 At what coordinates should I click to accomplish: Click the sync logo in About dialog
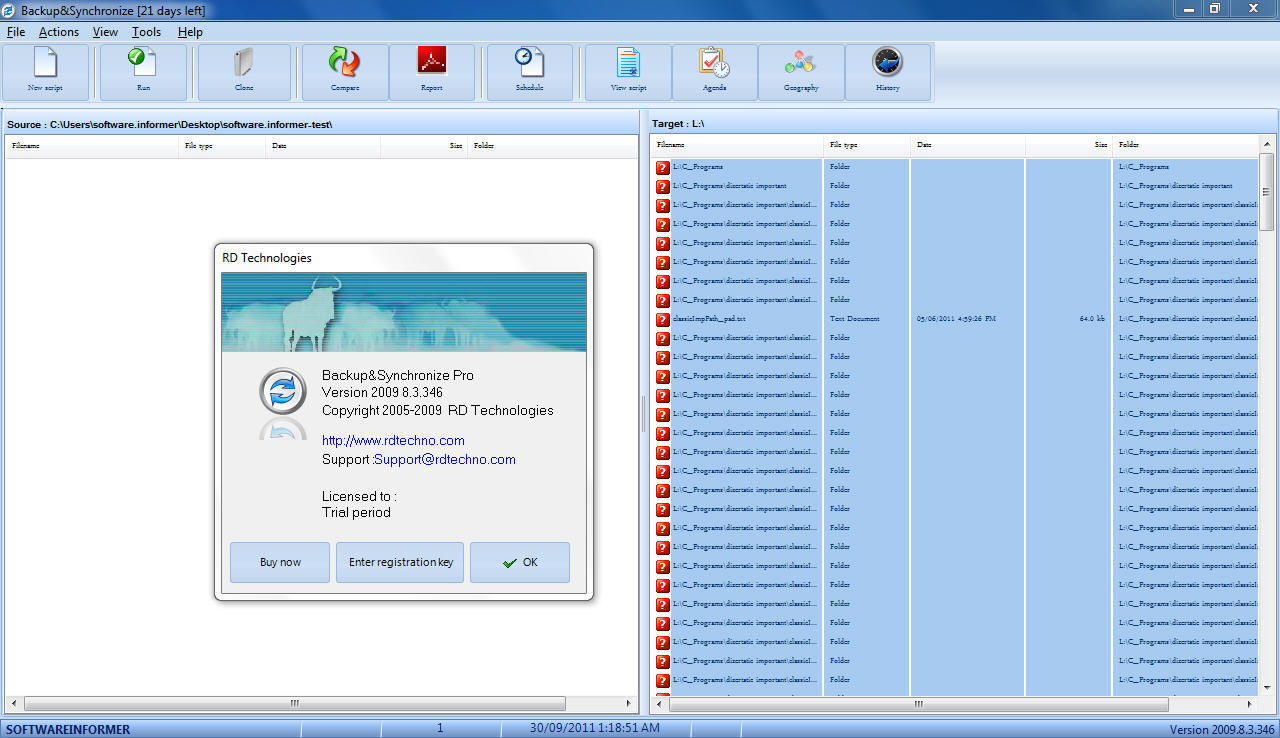point(283,391)
